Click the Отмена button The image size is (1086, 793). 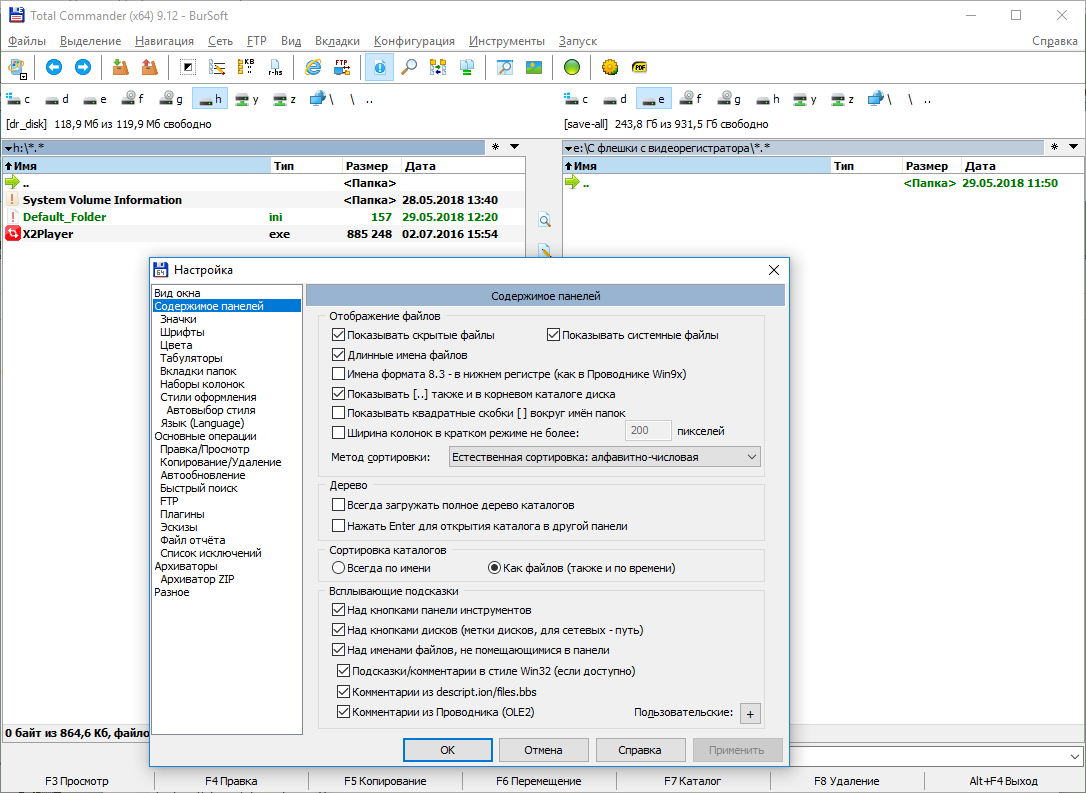pyautogui.click(x=544, y=750)
